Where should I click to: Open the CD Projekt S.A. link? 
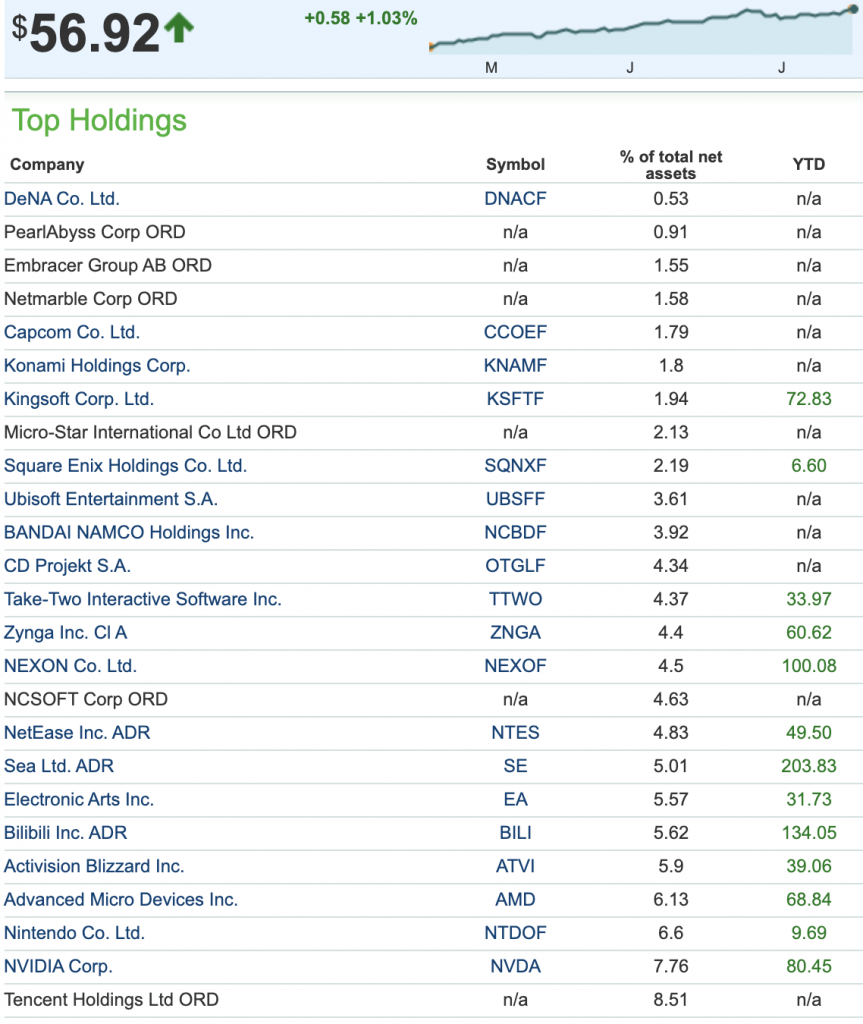(x=67, y=566)
